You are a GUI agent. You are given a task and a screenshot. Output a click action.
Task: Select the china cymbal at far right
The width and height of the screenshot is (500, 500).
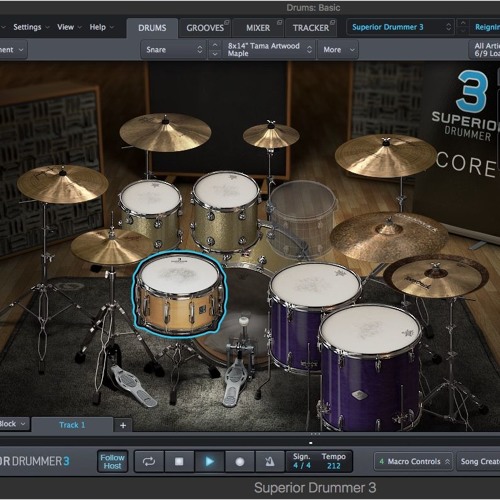tap(436, 276)
